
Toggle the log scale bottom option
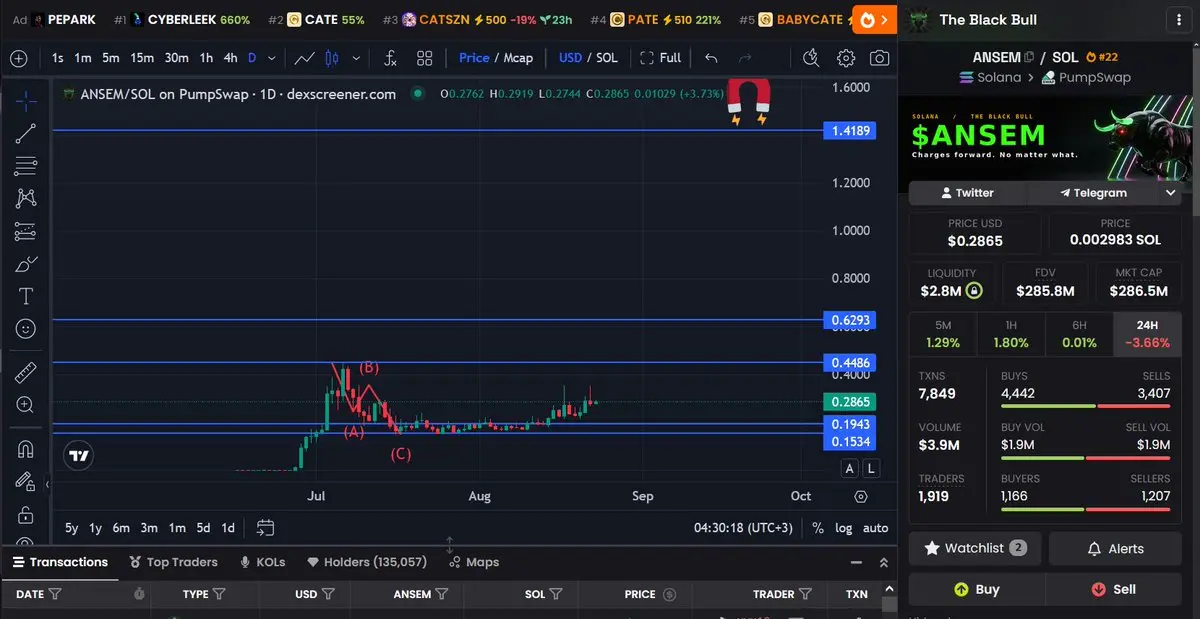click(844, 528)
